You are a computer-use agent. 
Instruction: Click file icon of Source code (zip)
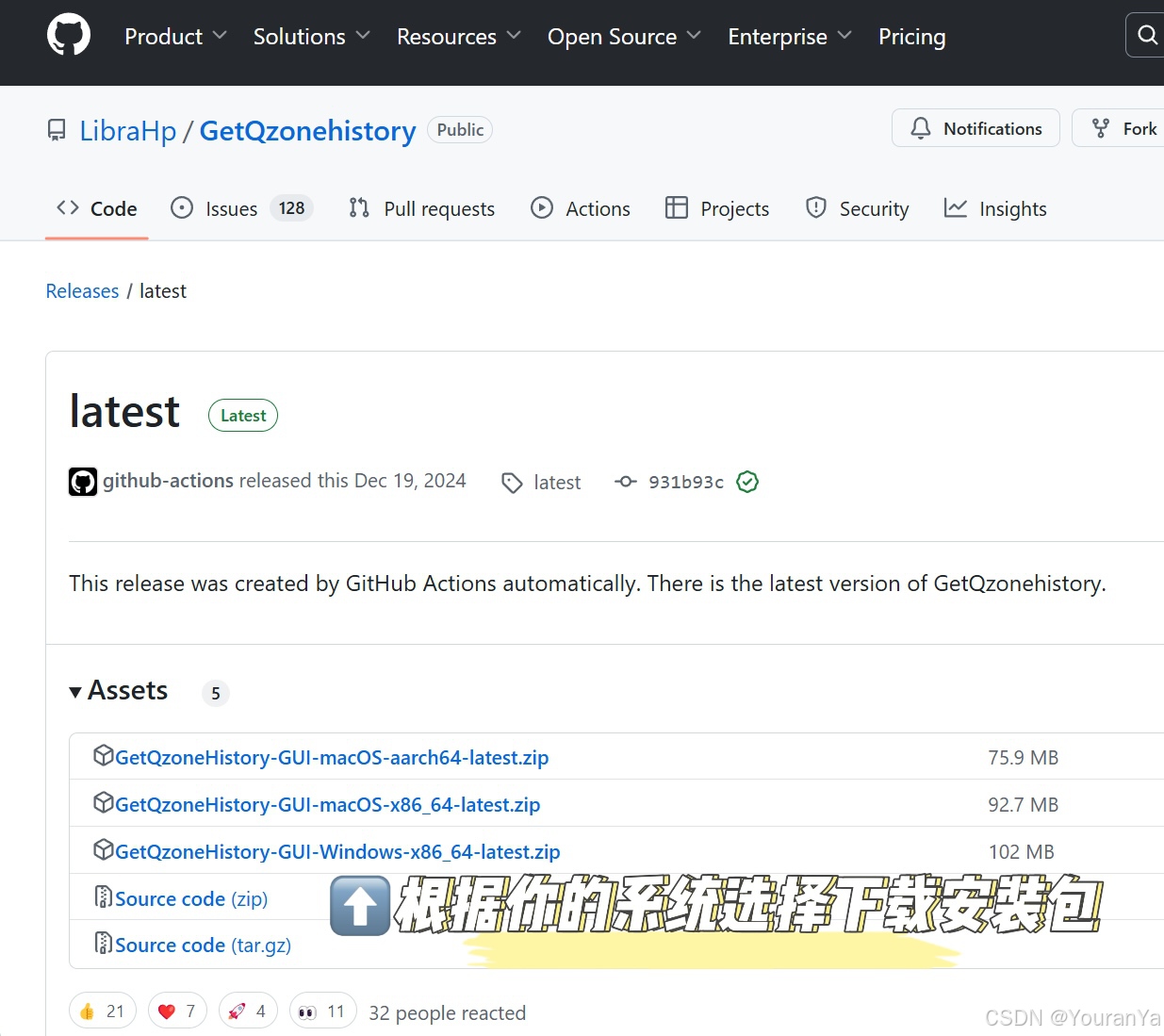coord(104,896)
